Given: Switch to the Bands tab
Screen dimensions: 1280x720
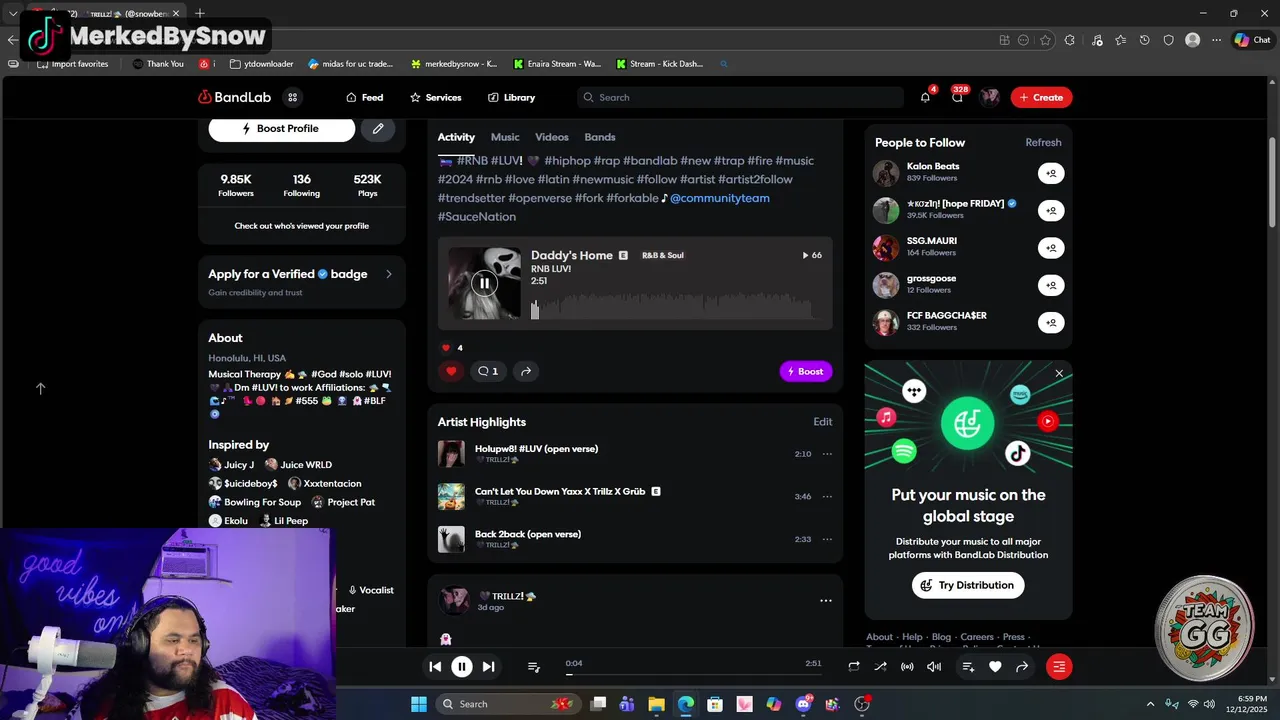Looking at the screenshot, I should pyautogui.click(x=600, y=137).
